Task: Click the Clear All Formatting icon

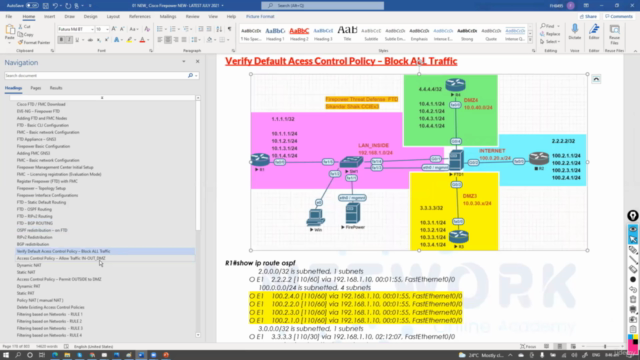Action: (147, 29)
